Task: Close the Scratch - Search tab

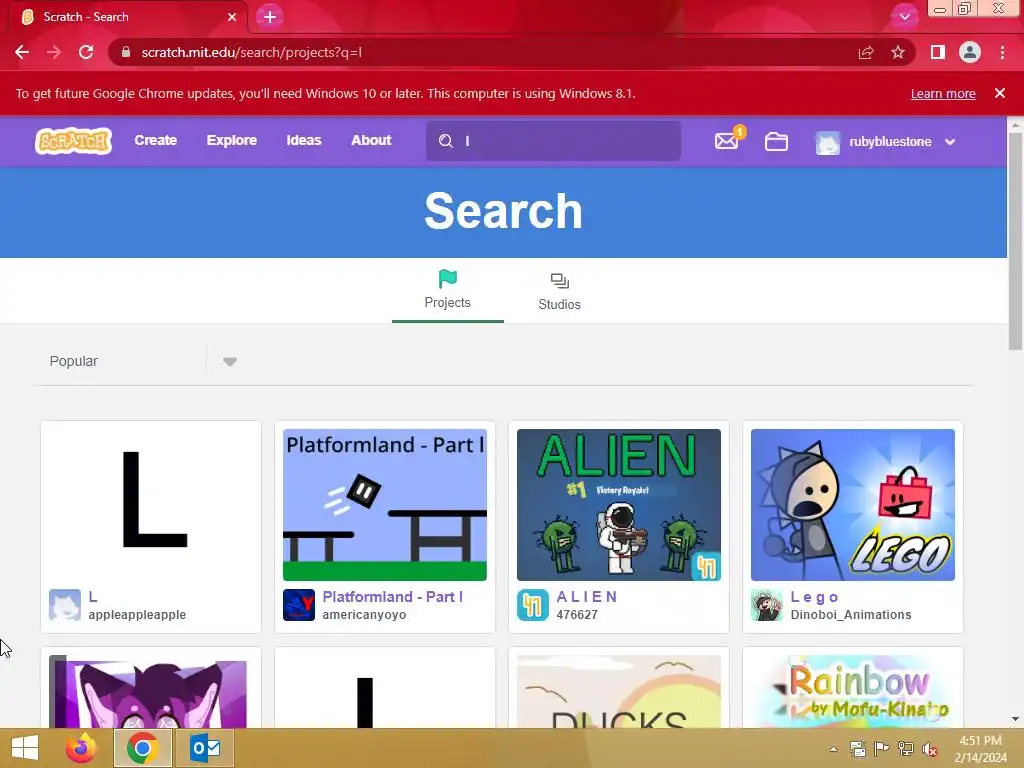Action: 232,17
